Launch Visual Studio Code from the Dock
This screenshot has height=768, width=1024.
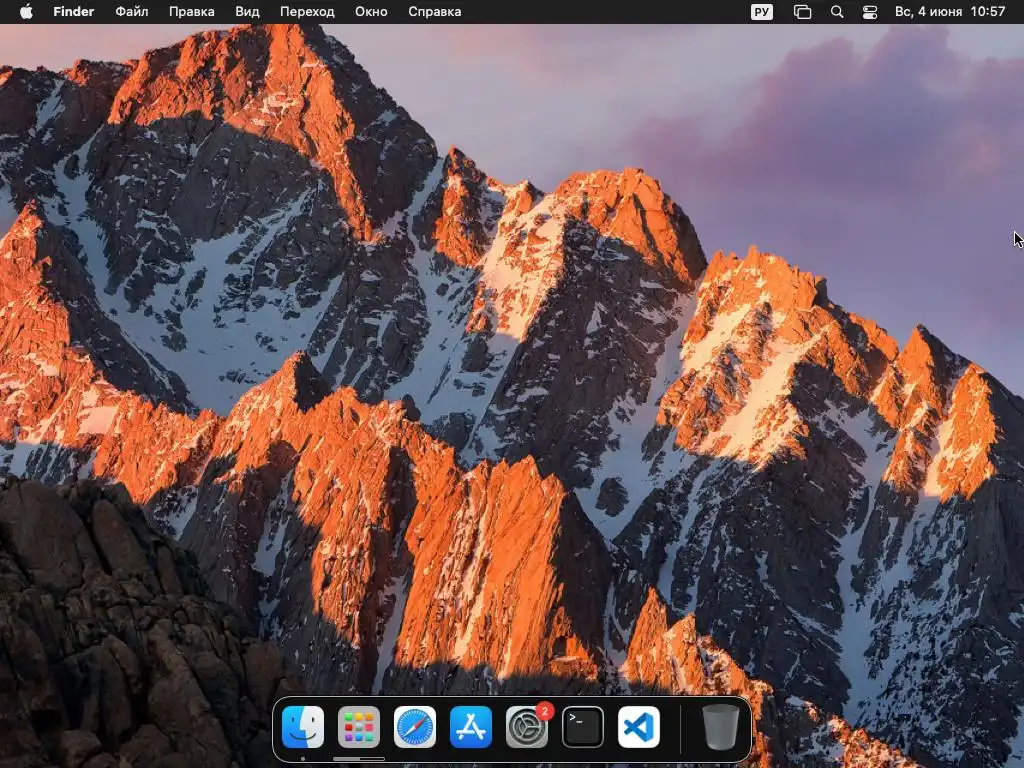click(639, 727)
